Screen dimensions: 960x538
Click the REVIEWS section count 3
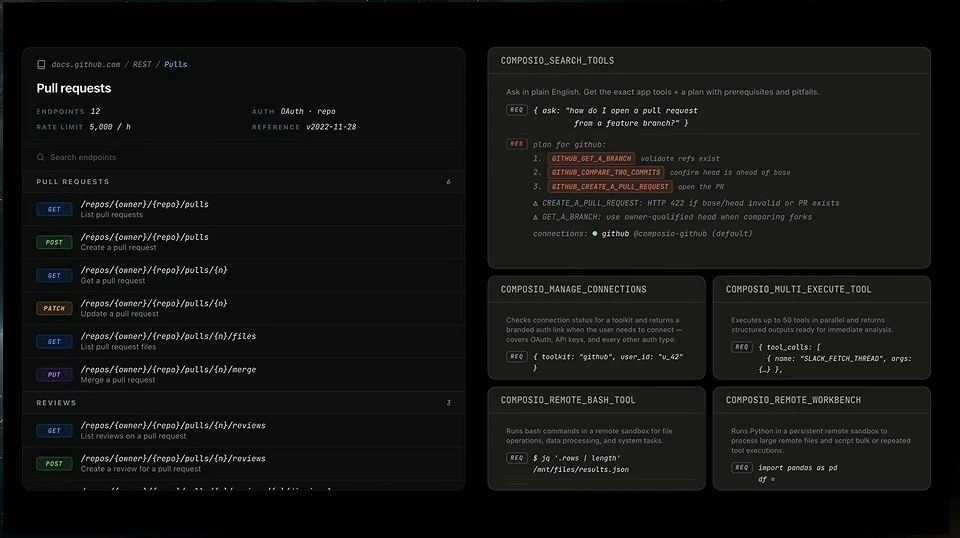pyautogui.click(x=449, y=403)
